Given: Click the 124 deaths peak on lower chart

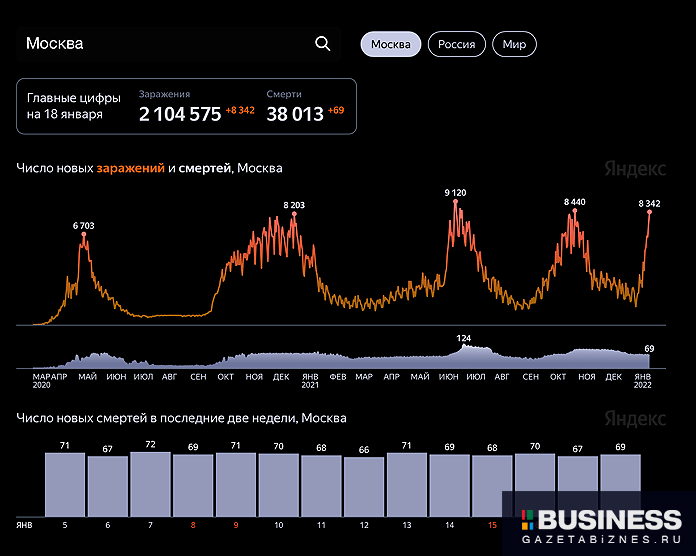Looking at the screenshot, I should click(x=463, y=346).
